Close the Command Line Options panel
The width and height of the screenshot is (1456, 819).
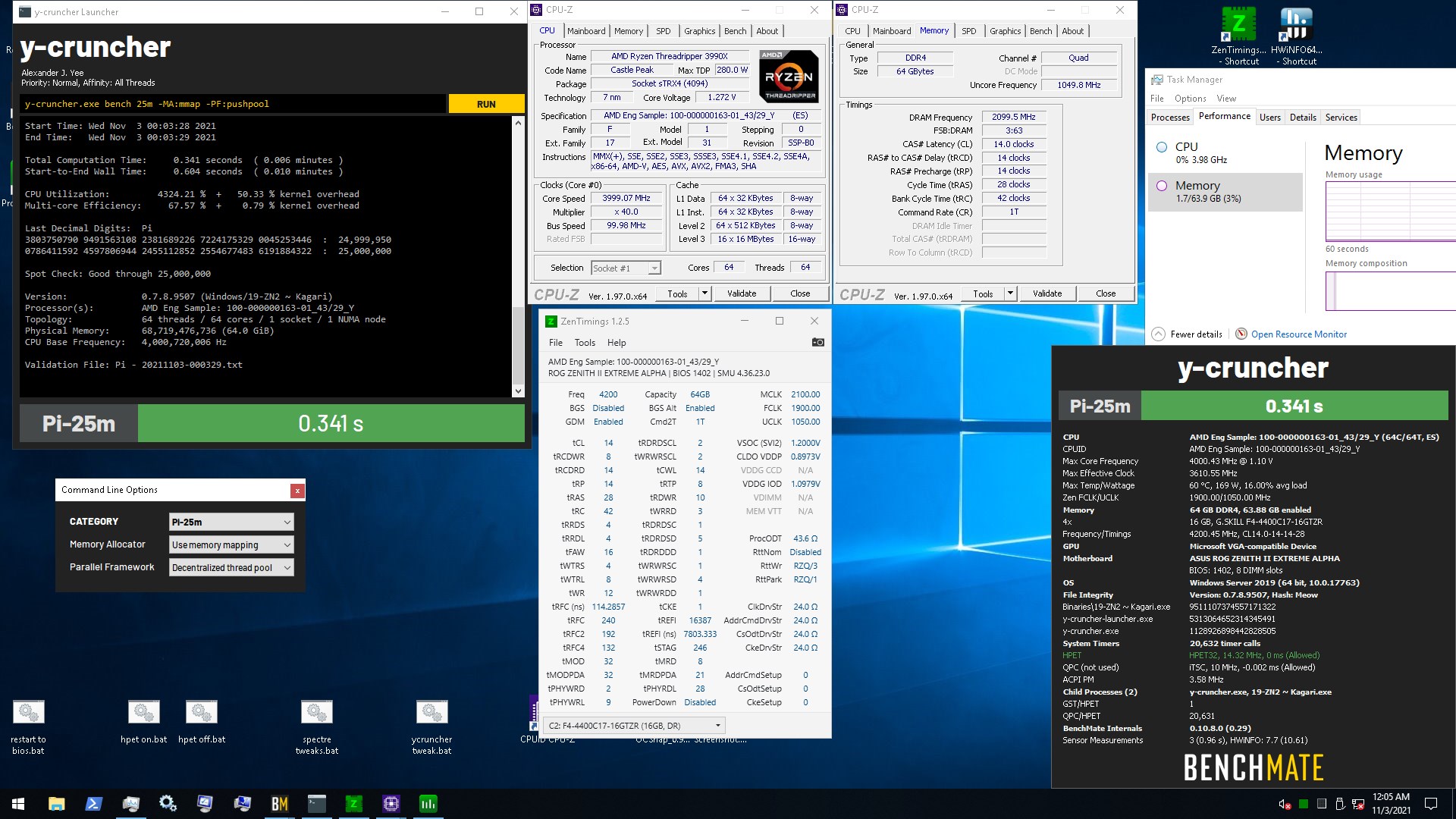point(297,491)
